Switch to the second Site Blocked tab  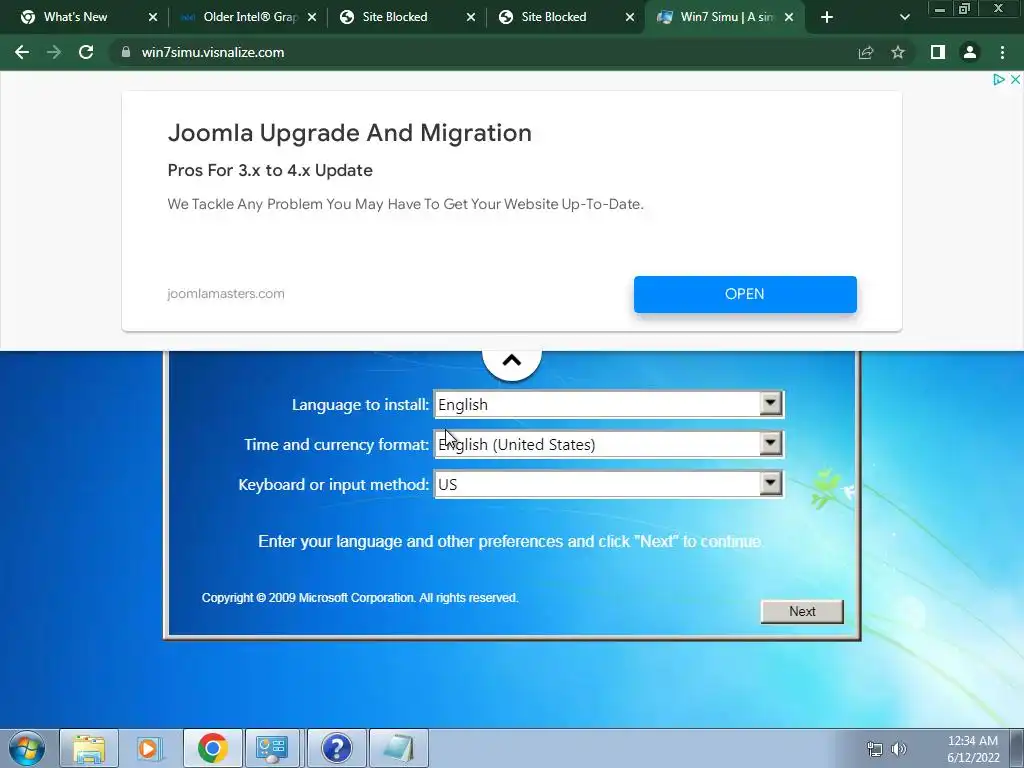pos(554,17)
